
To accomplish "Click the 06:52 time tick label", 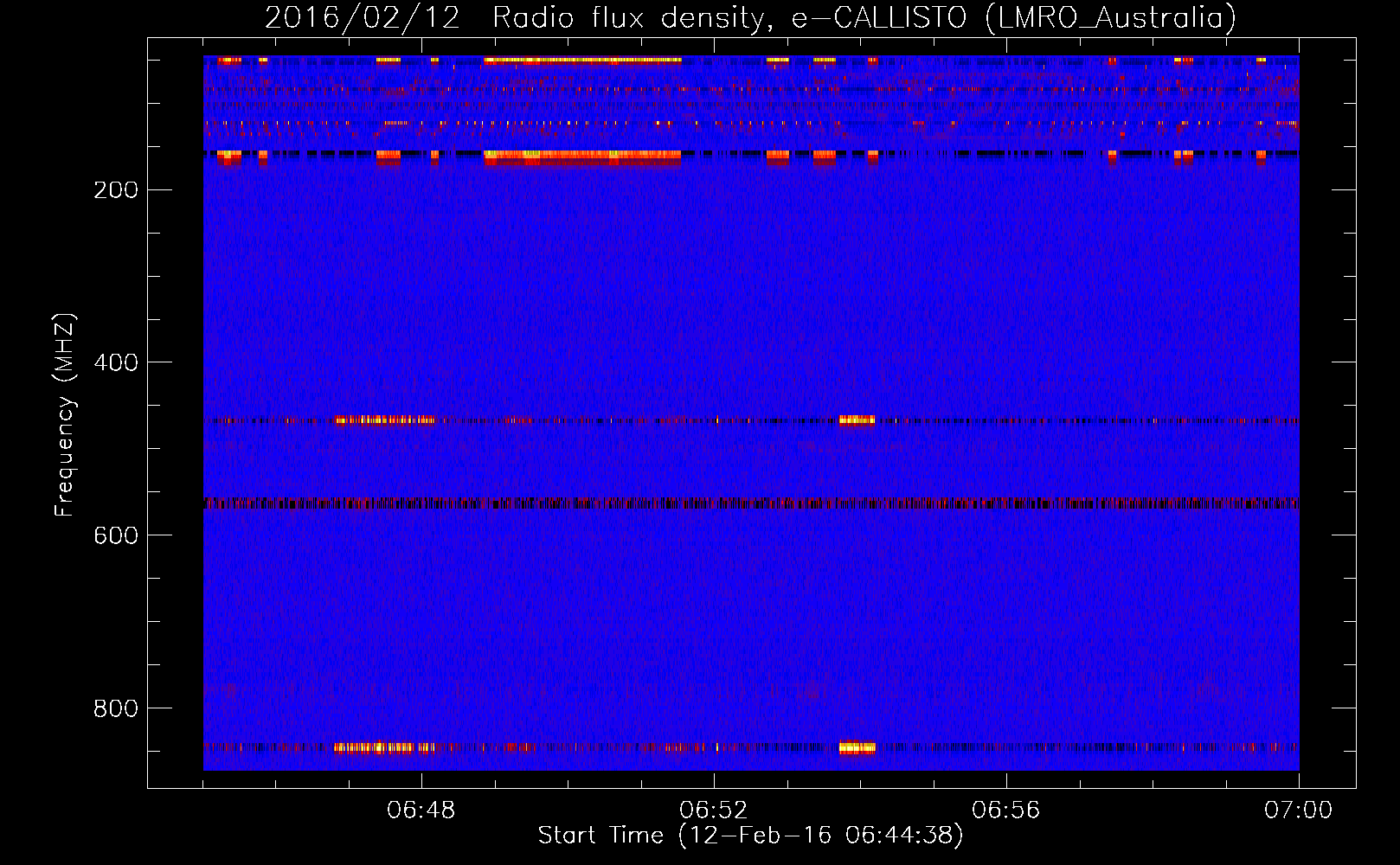I will pyautogui.click(x=714, y=811).
